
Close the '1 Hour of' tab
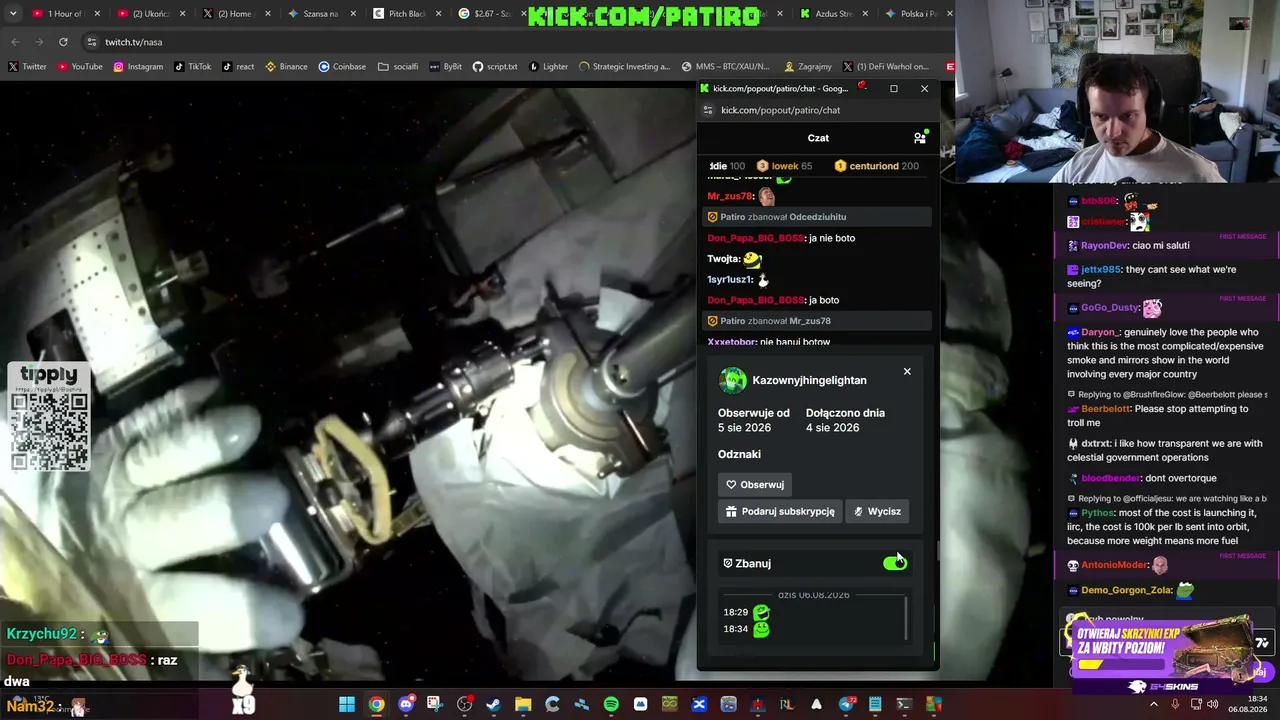coord(97,14)
